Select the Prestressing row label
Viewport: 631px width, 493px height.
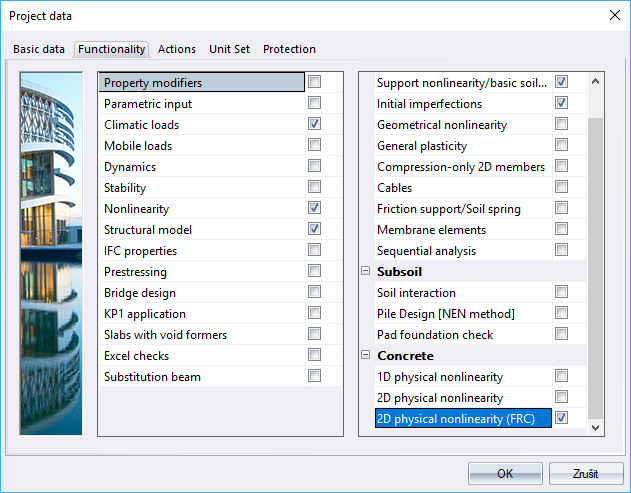tap(135, 272)
